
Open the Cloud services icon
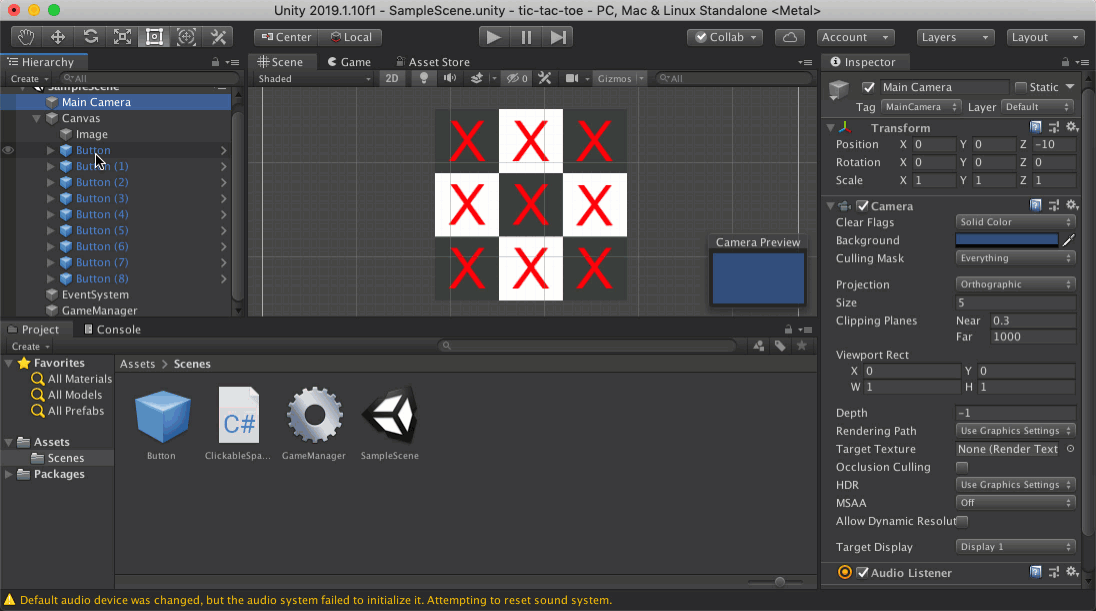(x=790, y=37)
